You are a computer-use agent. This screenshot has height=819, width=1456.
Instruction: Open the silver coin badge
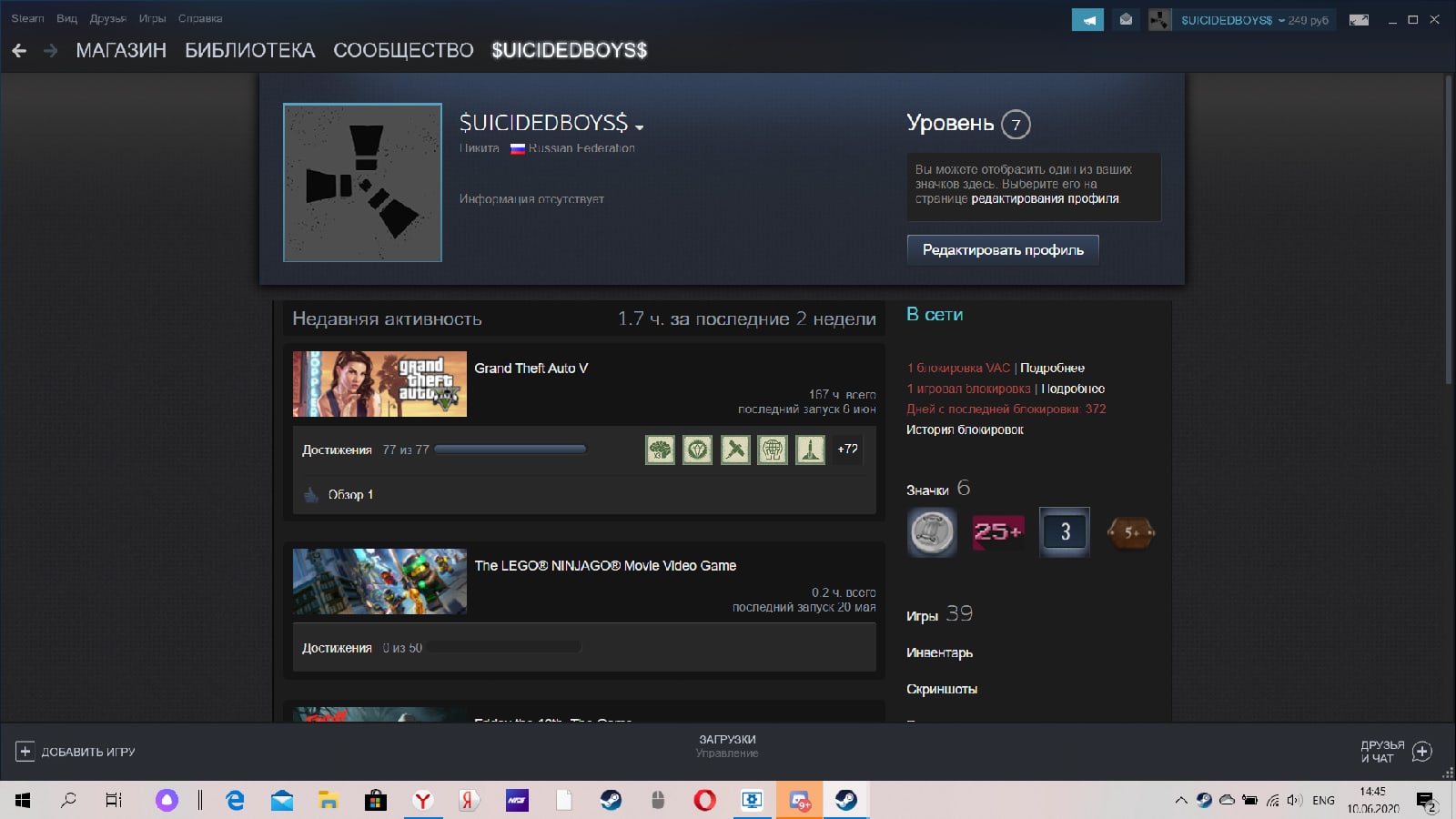click(x=932, y=532)
